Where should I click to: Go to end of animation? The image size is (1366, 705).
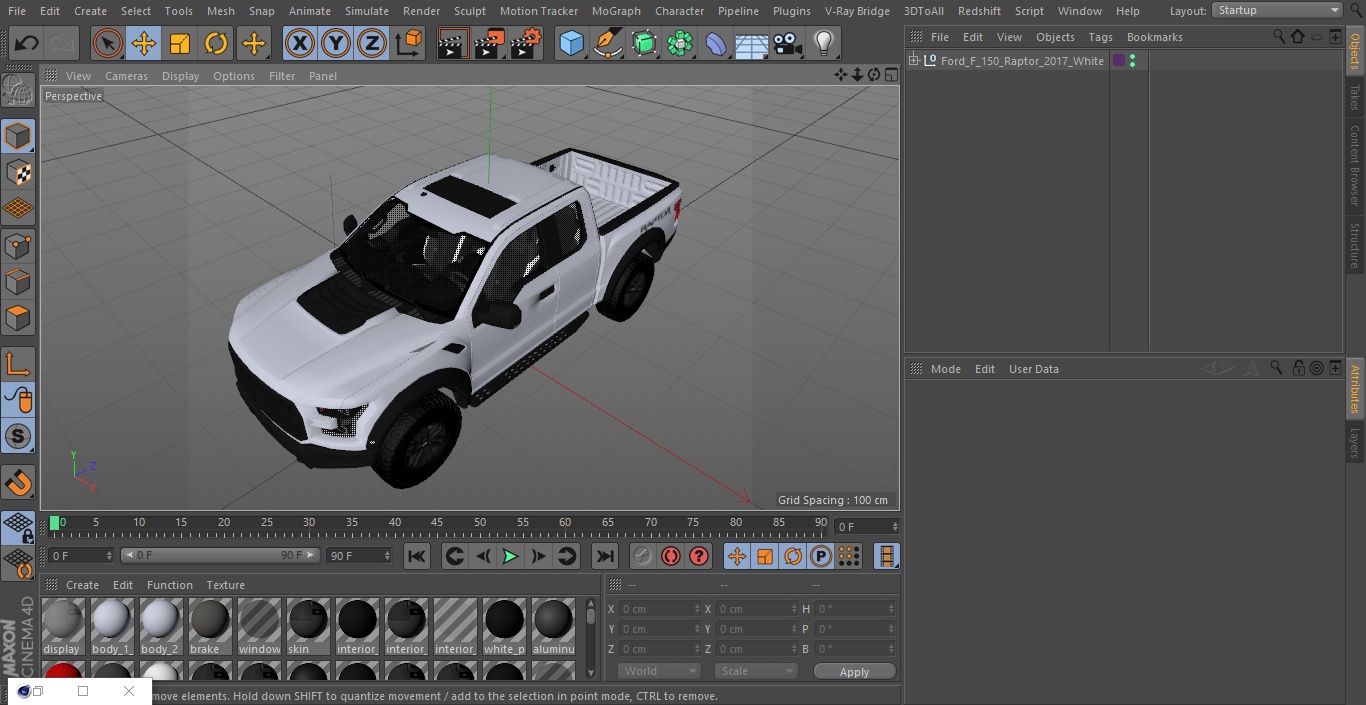(x=605, y=557)
